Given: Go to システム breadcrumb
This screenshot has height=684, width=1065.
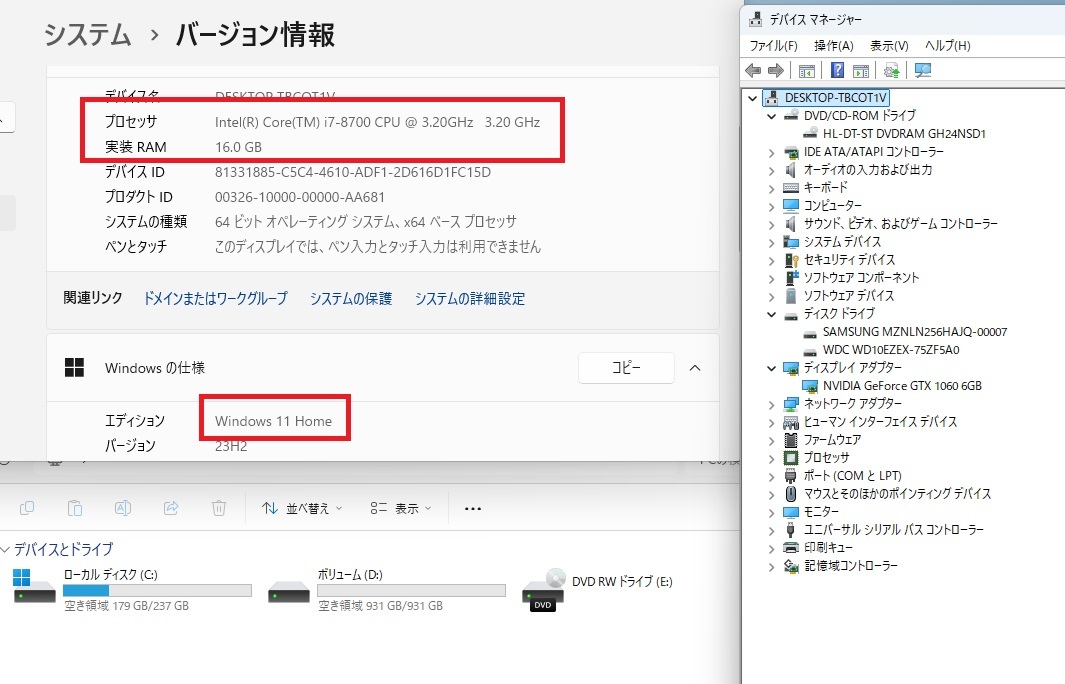Looking at the screenshot, I should coord(88,34).
